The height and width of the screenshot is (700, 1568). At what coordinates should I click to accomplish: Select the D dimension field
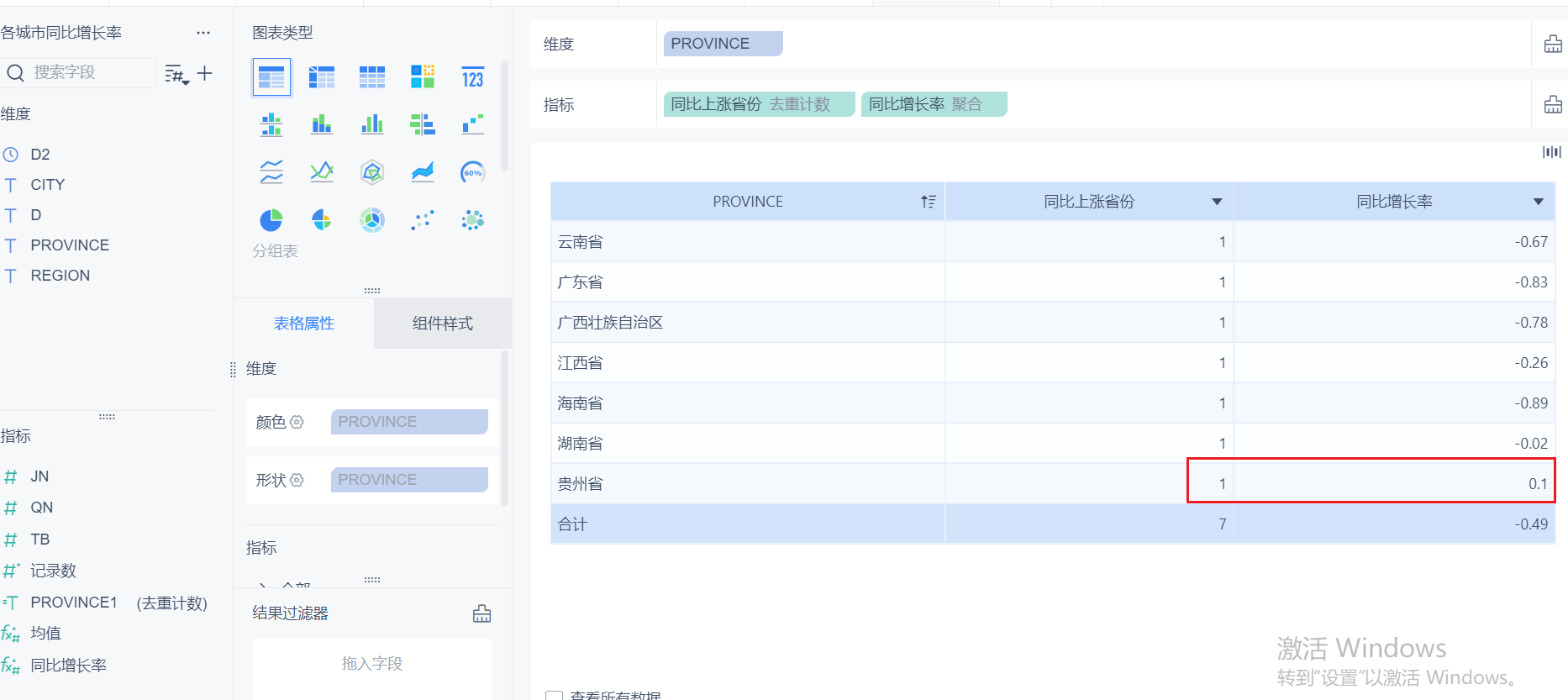point(35,215)
